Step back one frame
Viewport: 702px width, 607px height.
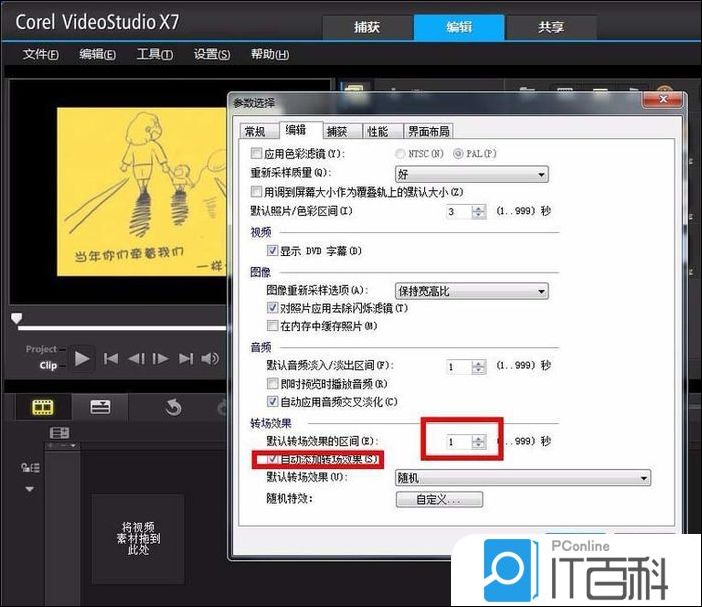pyautogui.click(x=136, y=359)
